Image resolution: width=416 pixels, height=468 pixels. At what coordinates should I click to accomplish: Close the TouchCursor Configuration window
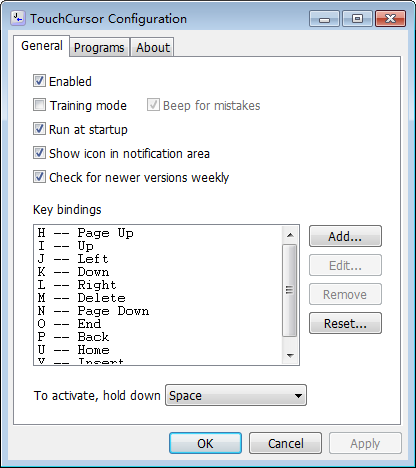coord(390,19)
